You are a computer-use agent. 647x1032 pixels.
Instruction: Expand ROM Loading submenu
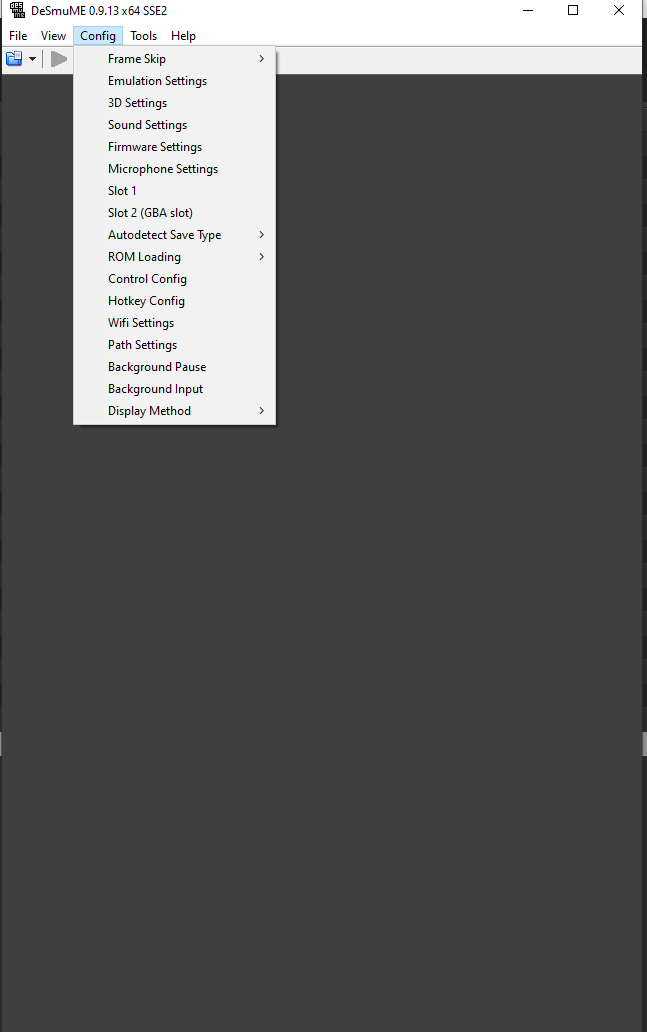tap(174, 257)
